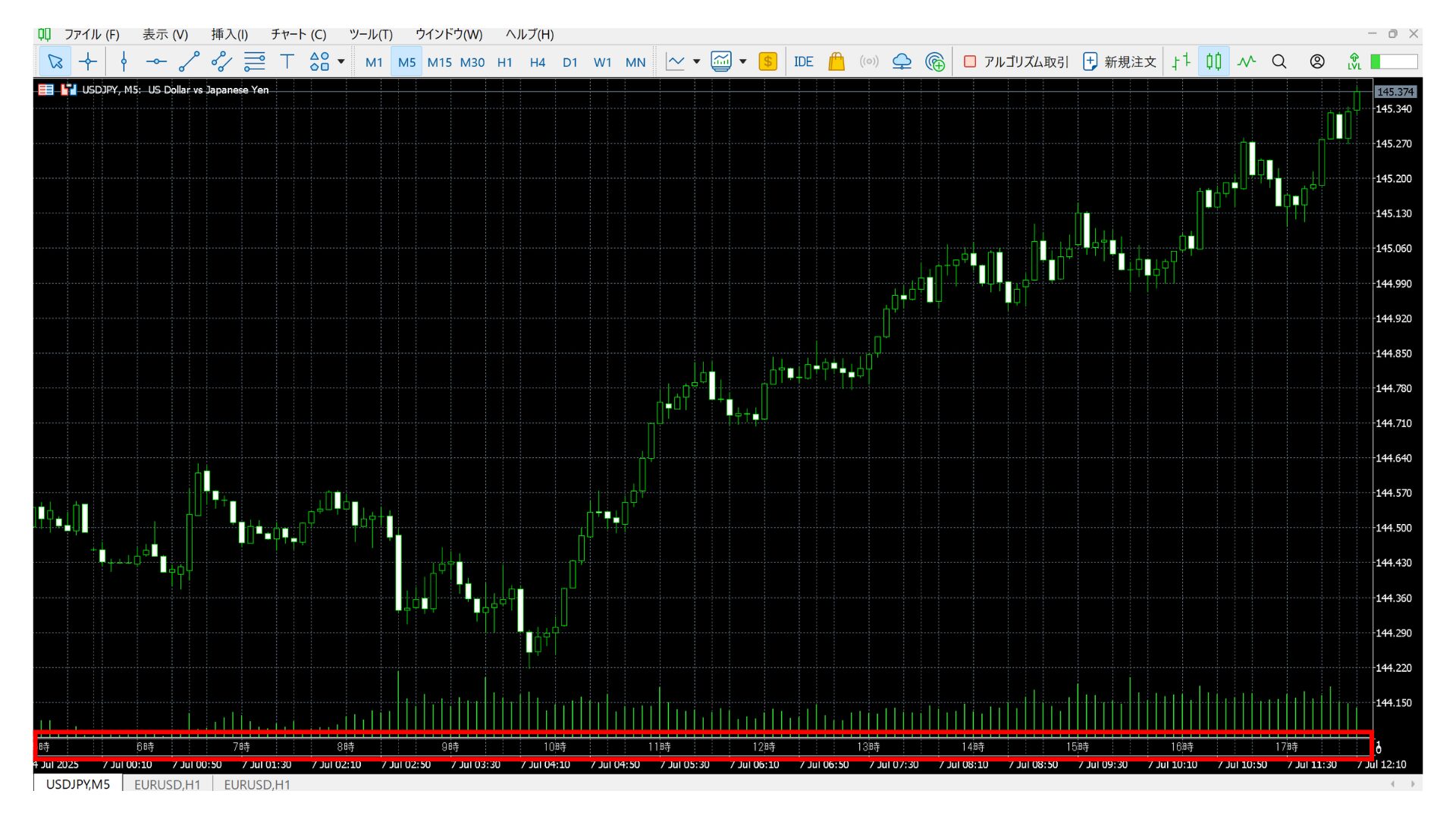1456x819 pixels.
Task: Open the Market shopping bag icon
Action: point(836,62)
